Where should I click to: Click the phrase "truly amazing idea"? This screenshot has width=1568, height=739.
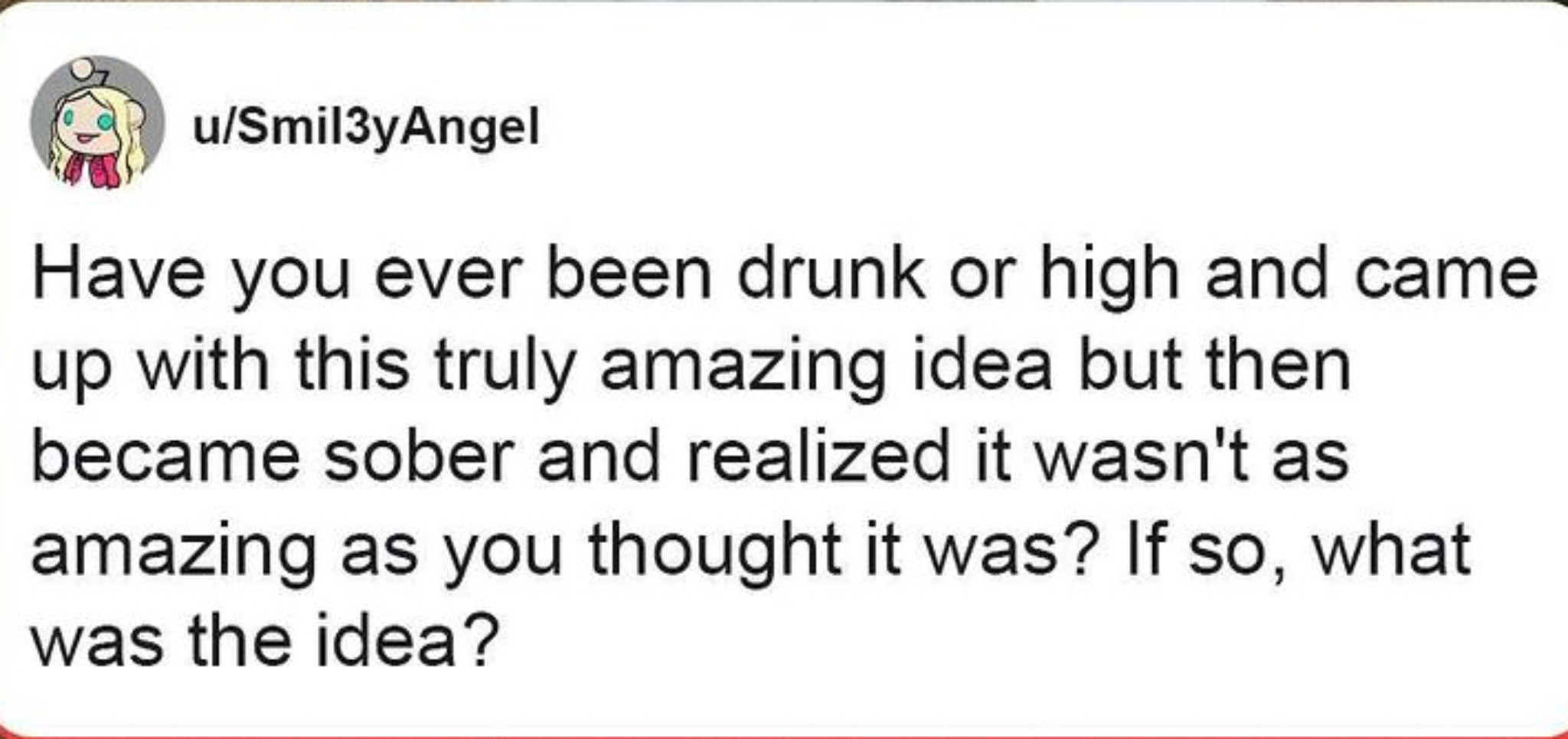pyautogui.click(x=742, y=366)
